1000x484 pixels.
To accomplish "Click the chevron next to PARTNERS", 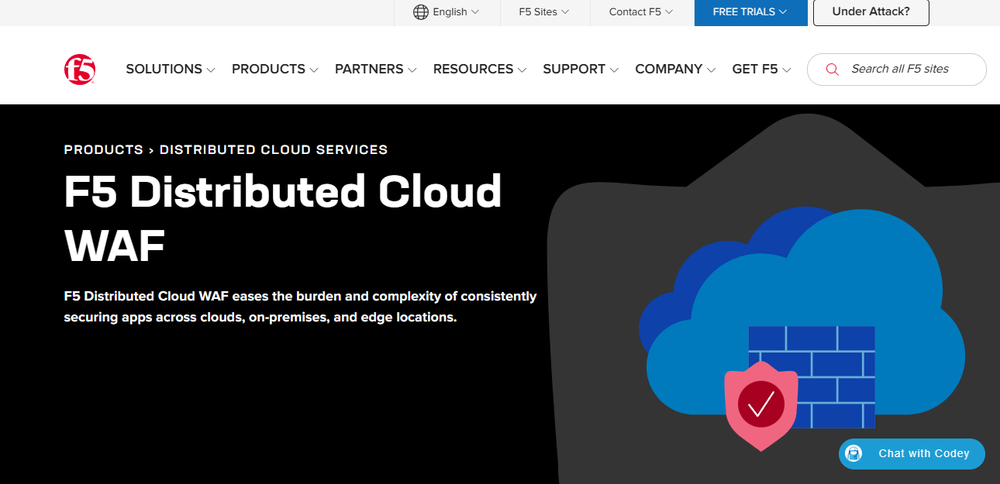I will pos(412,70).
